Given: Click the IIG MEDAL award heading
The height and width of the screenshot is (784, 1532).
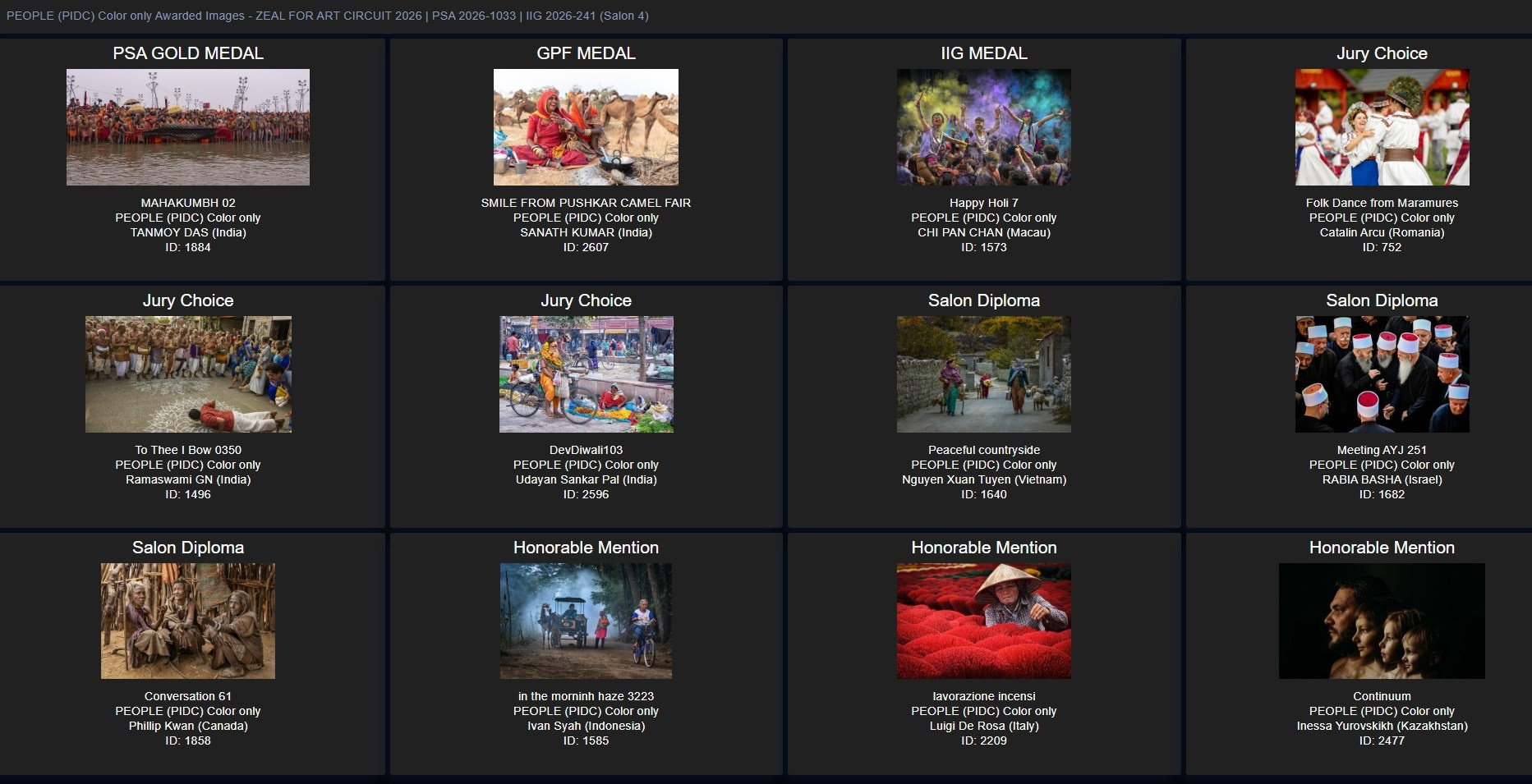Looking at the screenshot, I should (x=983, y=53).
